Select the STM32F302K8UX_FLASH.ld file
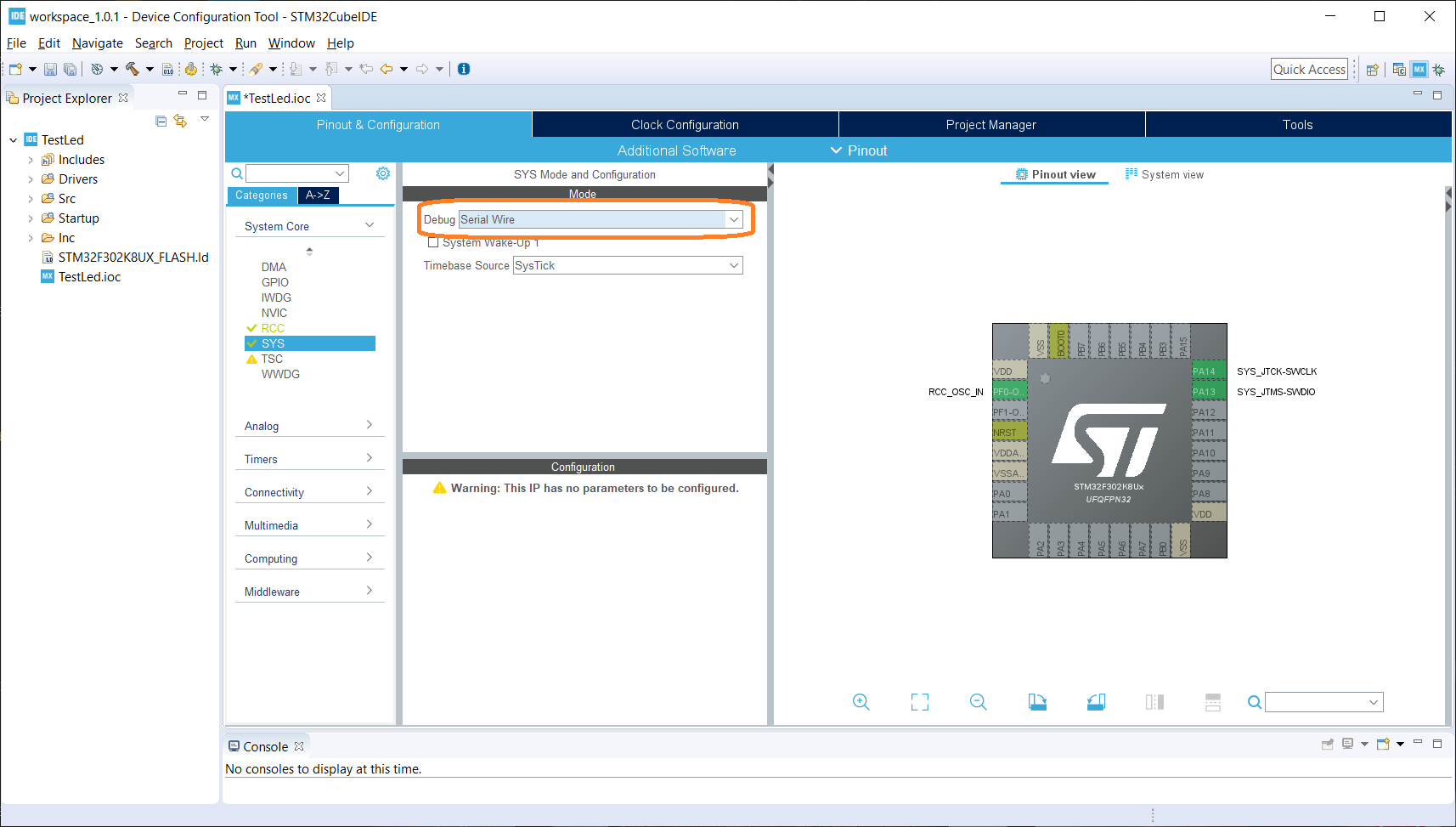The height and width of the screenshot is (827, 1456). pos(133,258)
